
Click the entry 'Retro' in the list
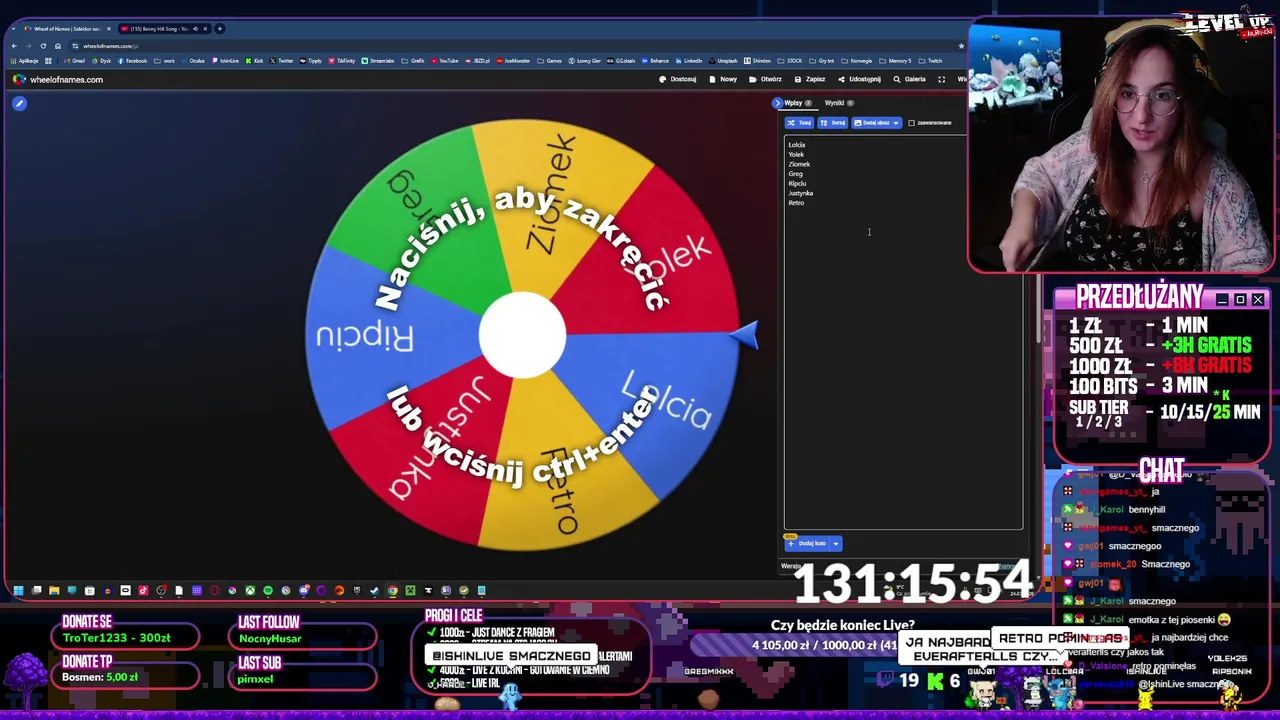click(796, 203)
